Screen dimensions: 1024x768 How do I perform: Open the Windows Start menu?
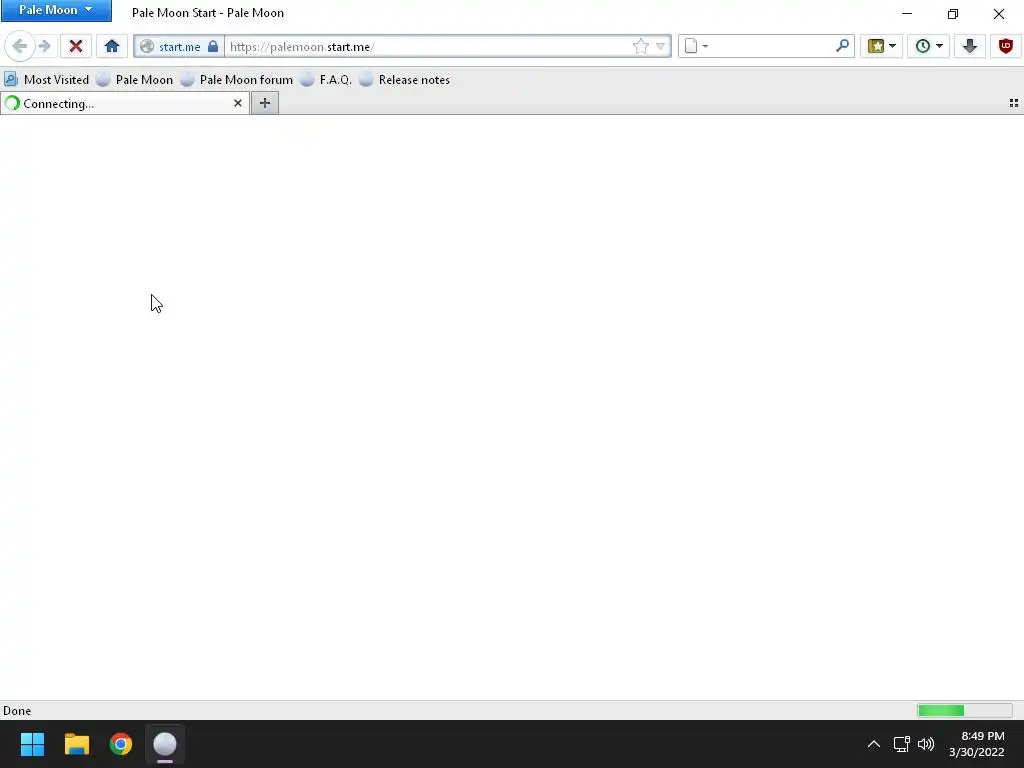(x=32, y=744)
